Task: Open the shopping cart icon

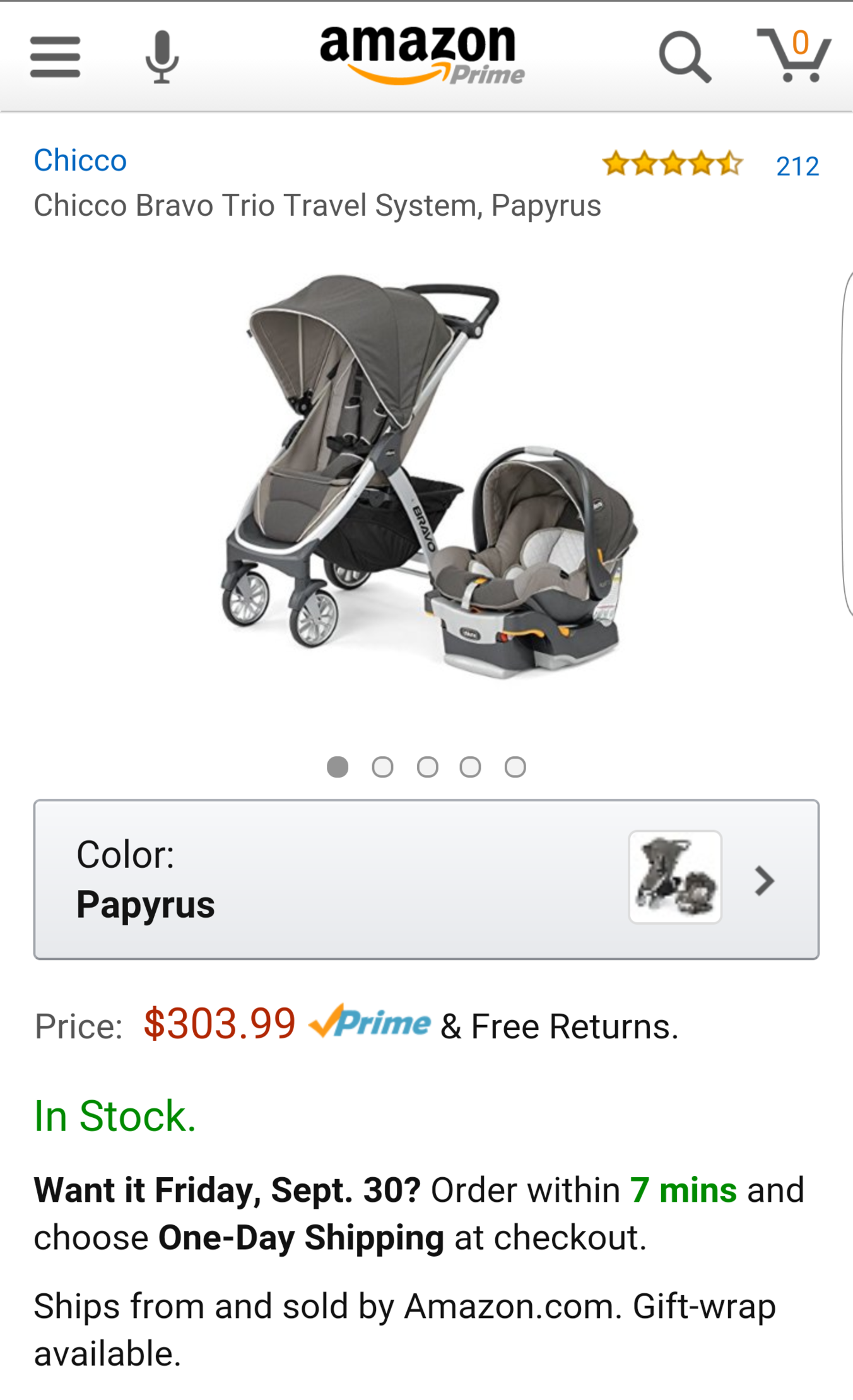Action: [794, 56]
